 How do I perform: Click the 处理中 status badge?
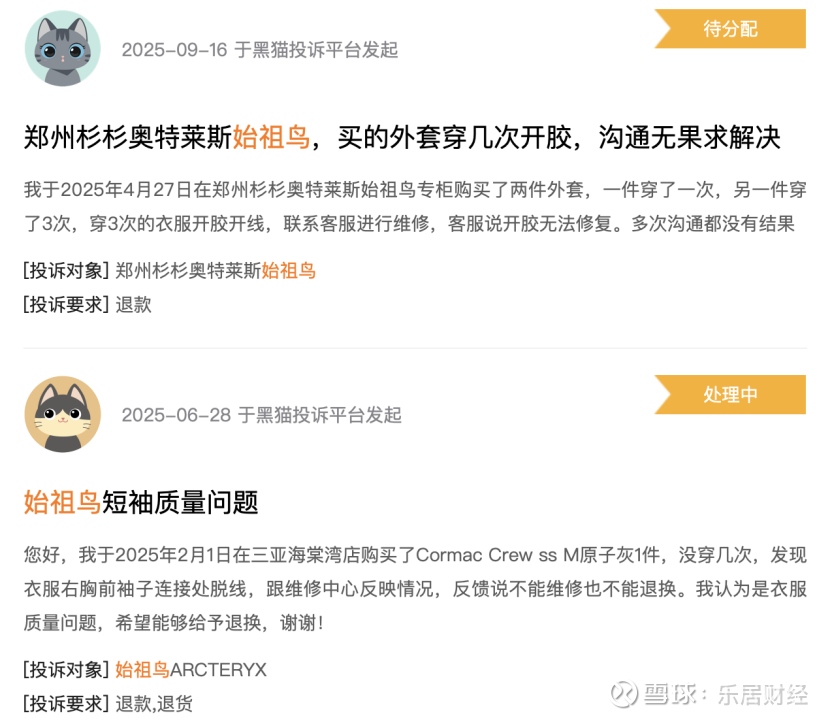[x=730, y=394]
